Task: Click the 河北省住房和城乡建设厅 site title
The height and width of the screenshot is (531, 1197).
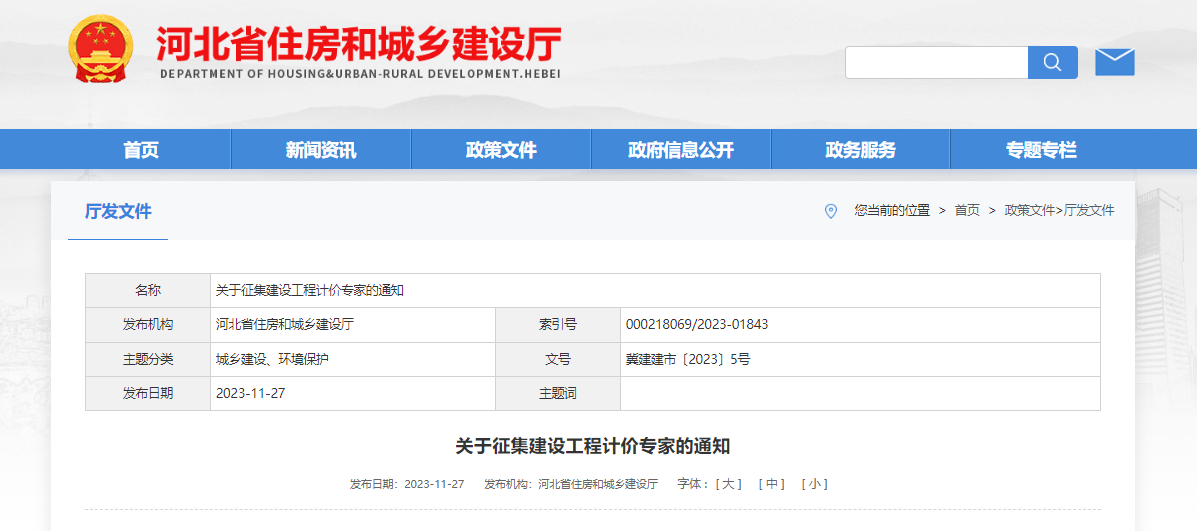Action: (x=360, y=44)
